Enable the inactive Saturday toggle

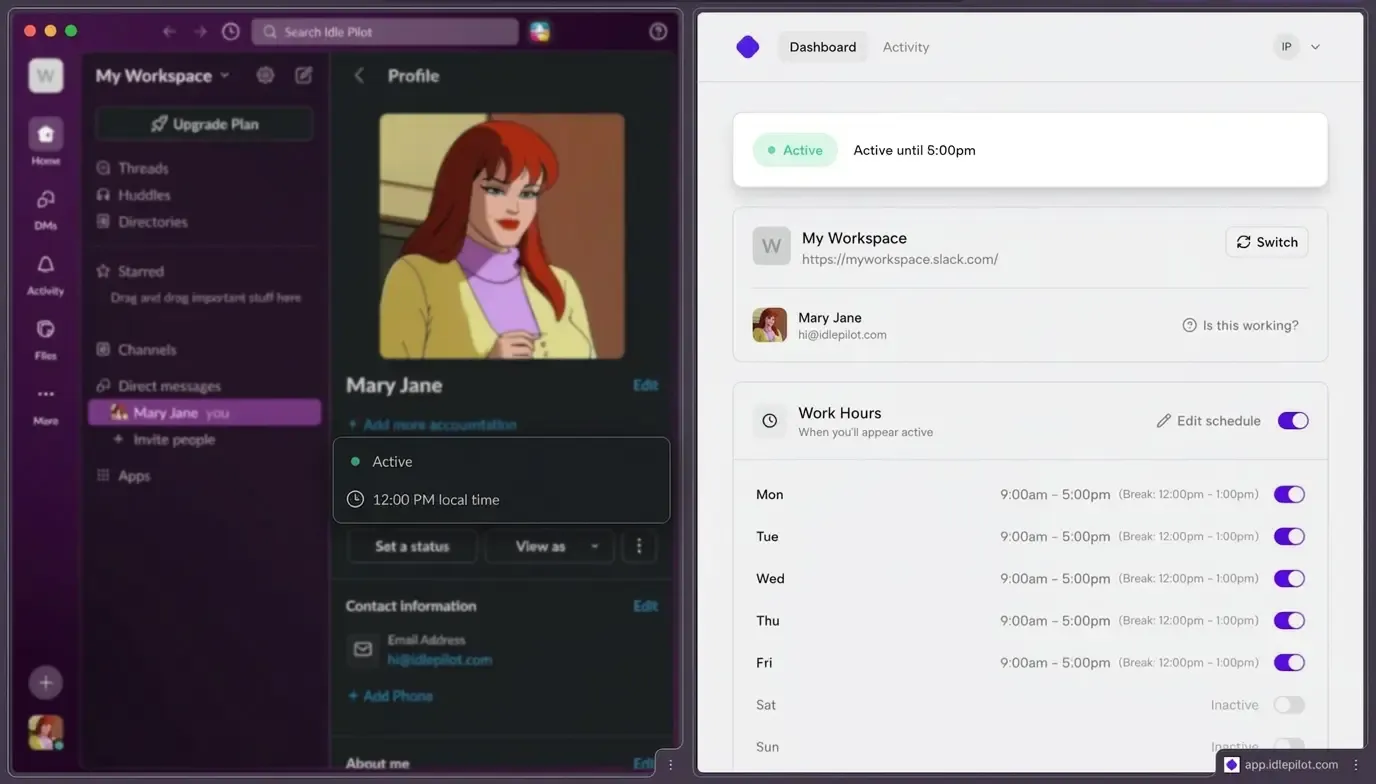1289,704
